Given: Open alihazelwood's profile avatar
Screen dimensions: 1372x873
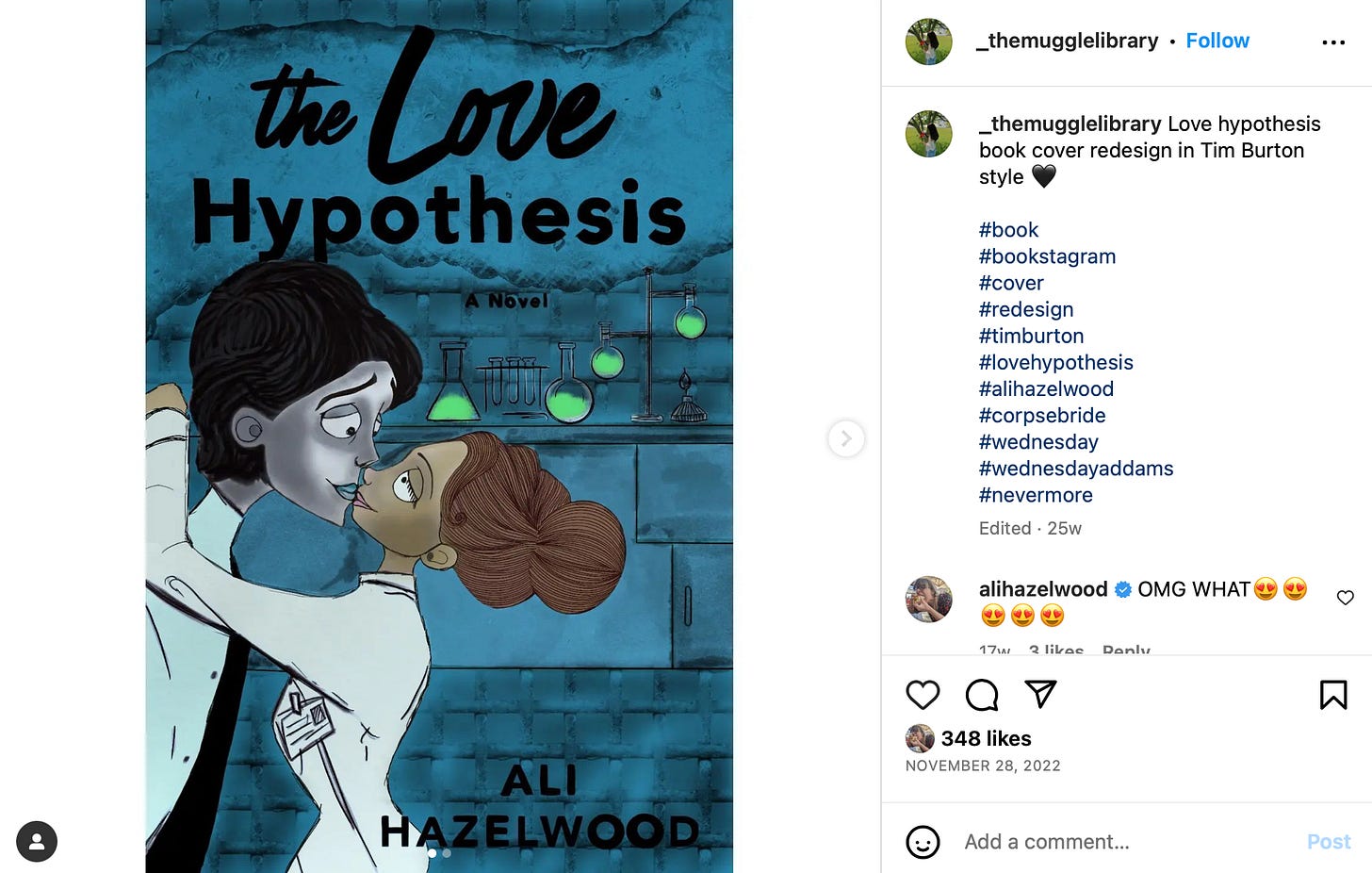Looking at the screenshot, I should pyautogui.click(x=928, y=600).
